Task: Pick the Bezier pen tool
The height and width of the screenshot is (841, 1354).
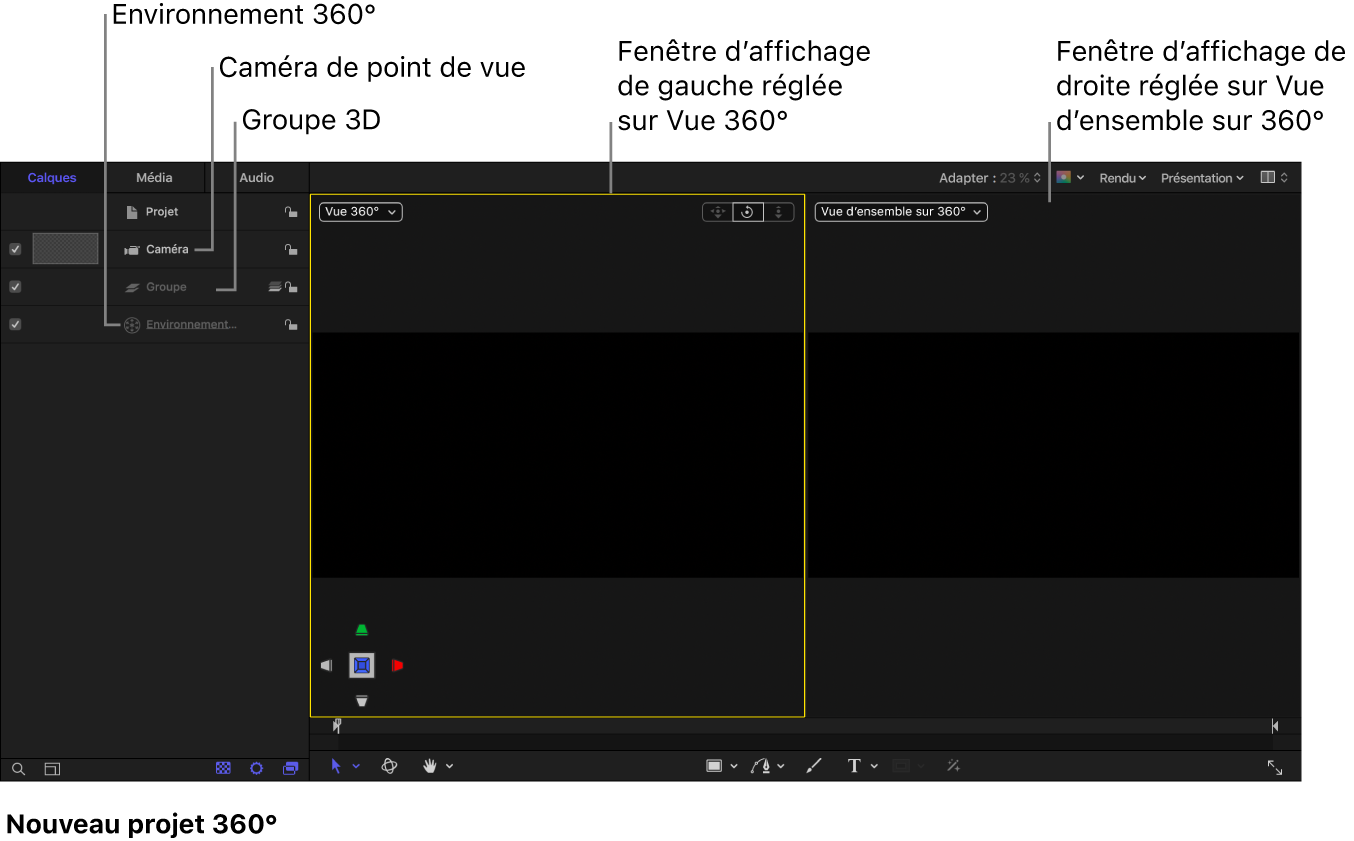Action: pyautogui.click(x=762, y=766)
